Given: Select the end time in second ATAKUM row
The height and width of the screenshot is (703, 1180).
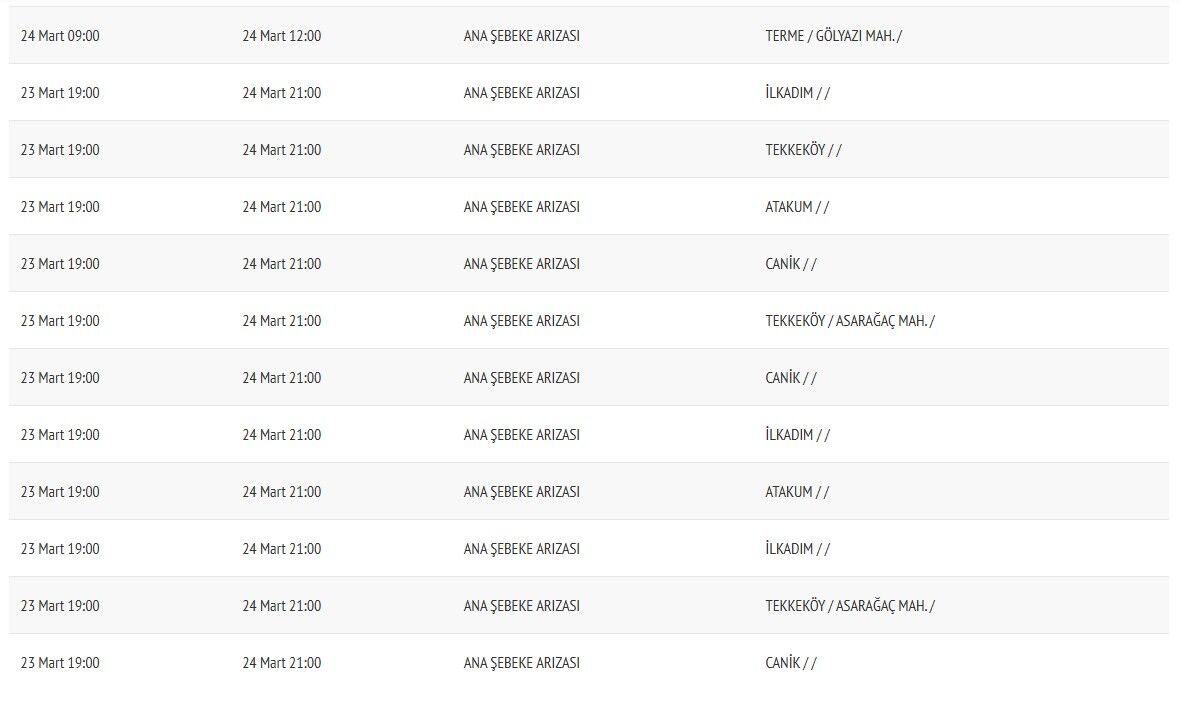Looking at the screenshot, I should 282,492.
